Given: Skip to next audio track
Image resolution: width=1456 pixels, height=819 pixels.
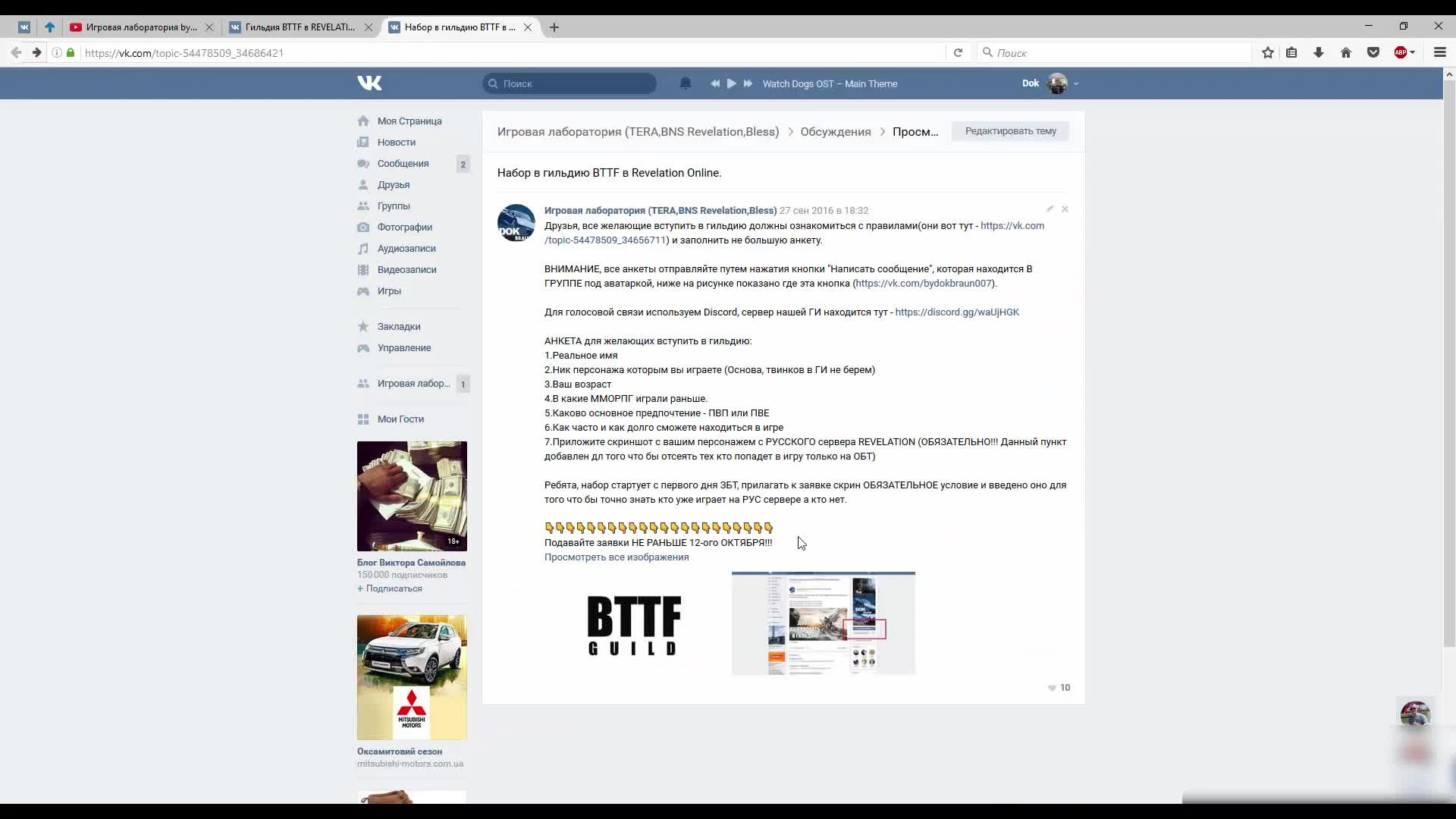Looking at the screenshot, I should (x=748, y=83).
